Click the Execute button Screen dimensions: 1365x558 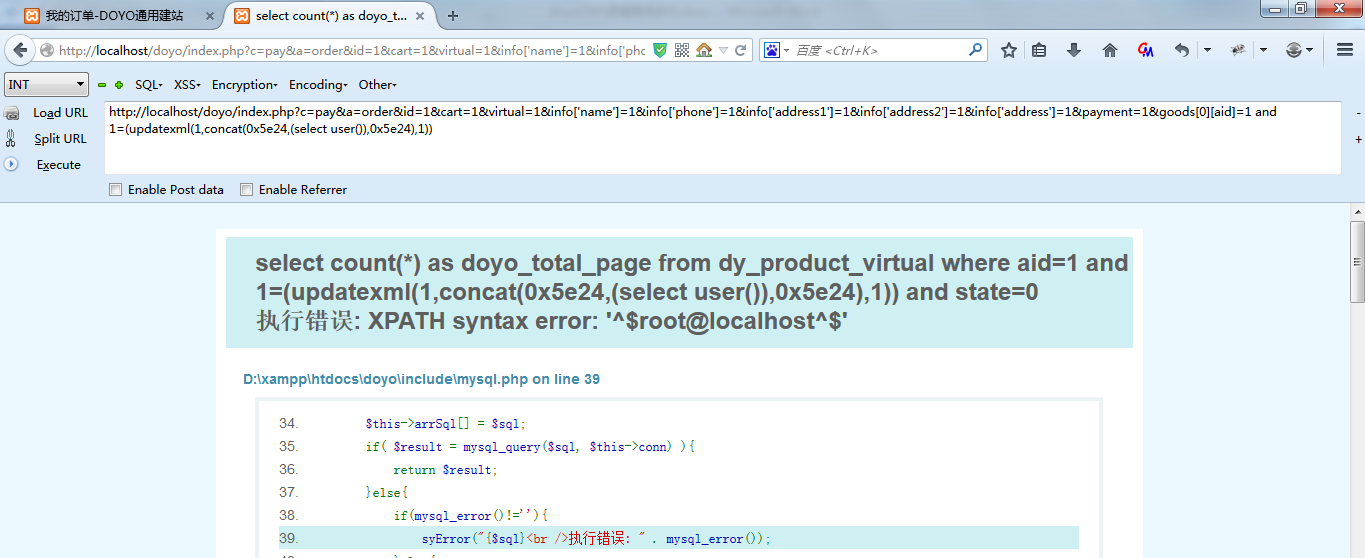[x=58, y=165]
